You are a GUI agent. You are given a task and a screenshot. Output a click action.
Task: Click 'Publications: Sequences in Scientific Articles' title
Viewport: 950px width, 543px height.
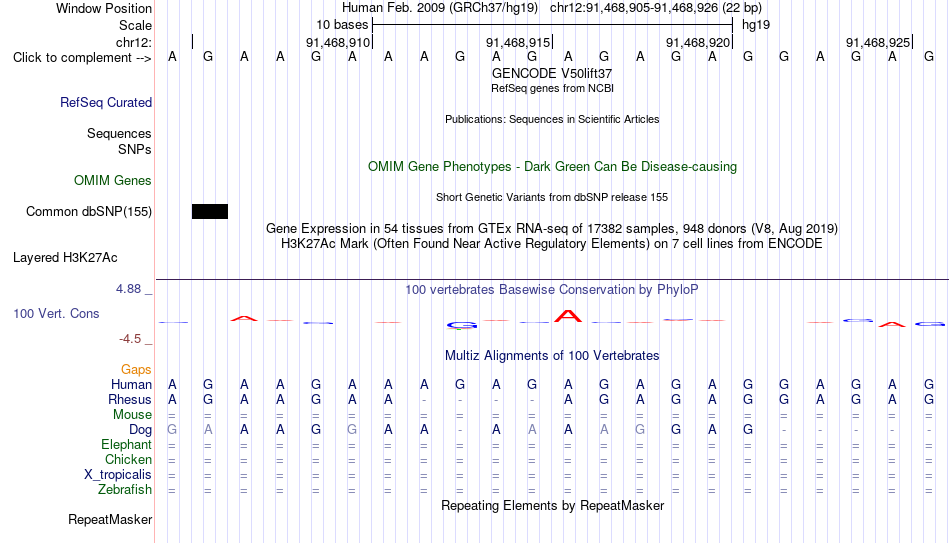click(x=552, y=119)
